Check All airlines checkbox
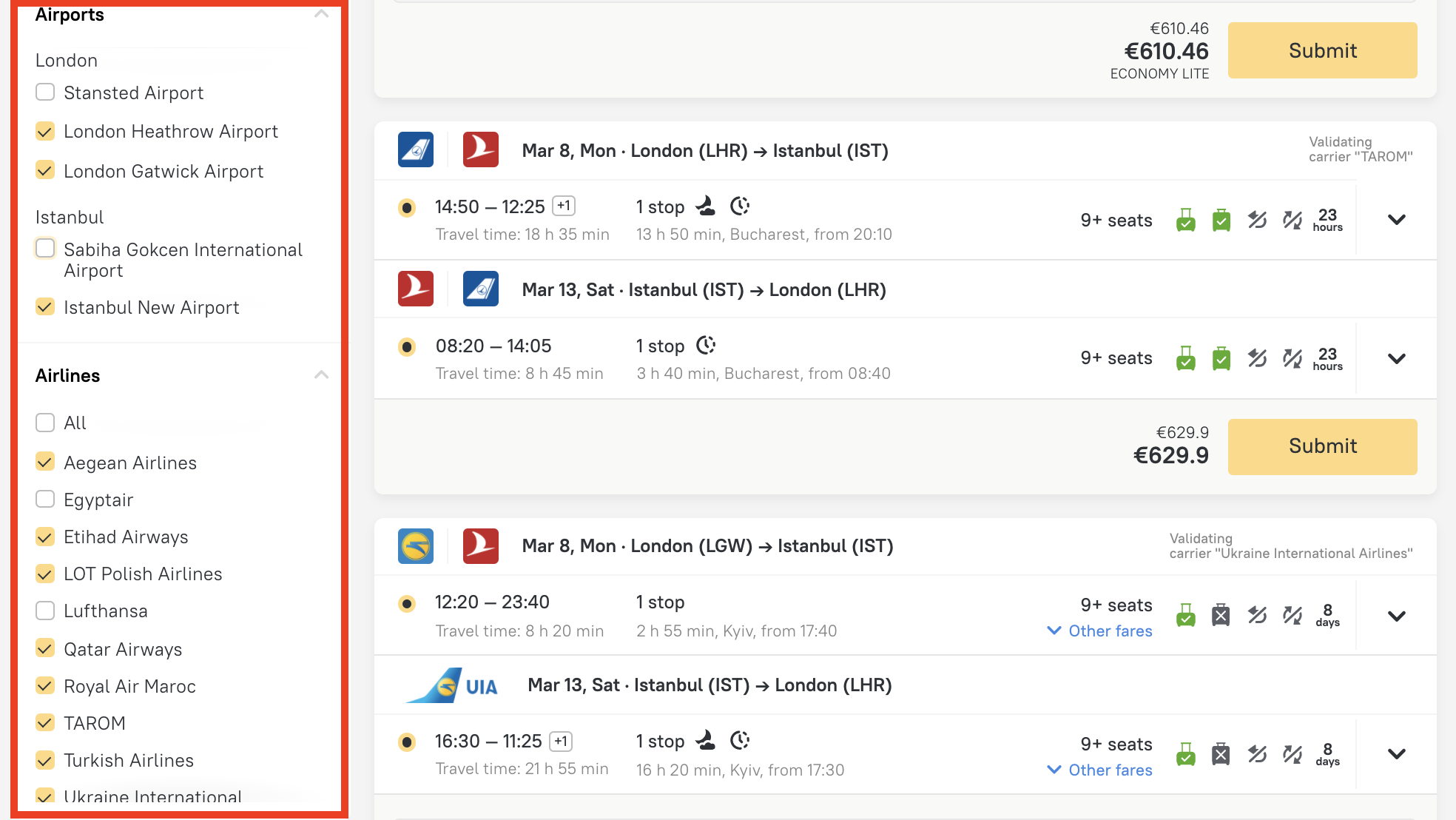 pos(45,423)
